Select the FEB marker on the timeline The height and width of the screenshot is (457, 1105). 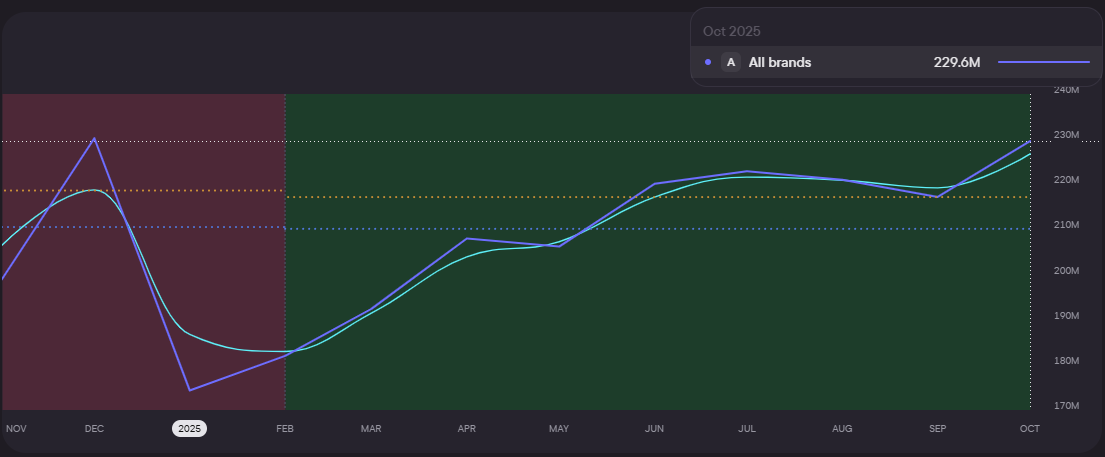285,428
